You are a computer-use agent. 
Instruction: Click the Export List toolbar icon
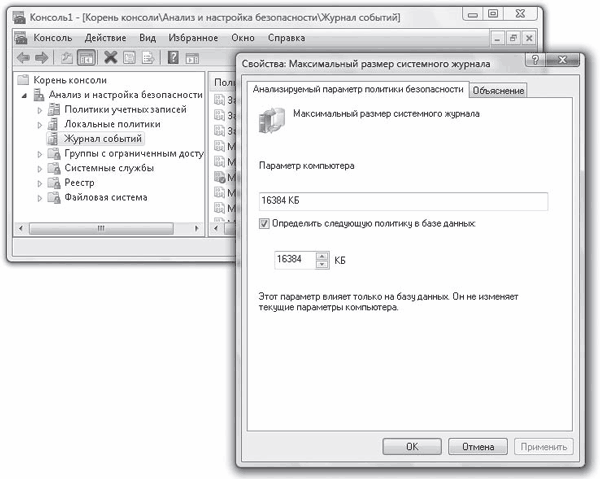click(x=148, y=58)
